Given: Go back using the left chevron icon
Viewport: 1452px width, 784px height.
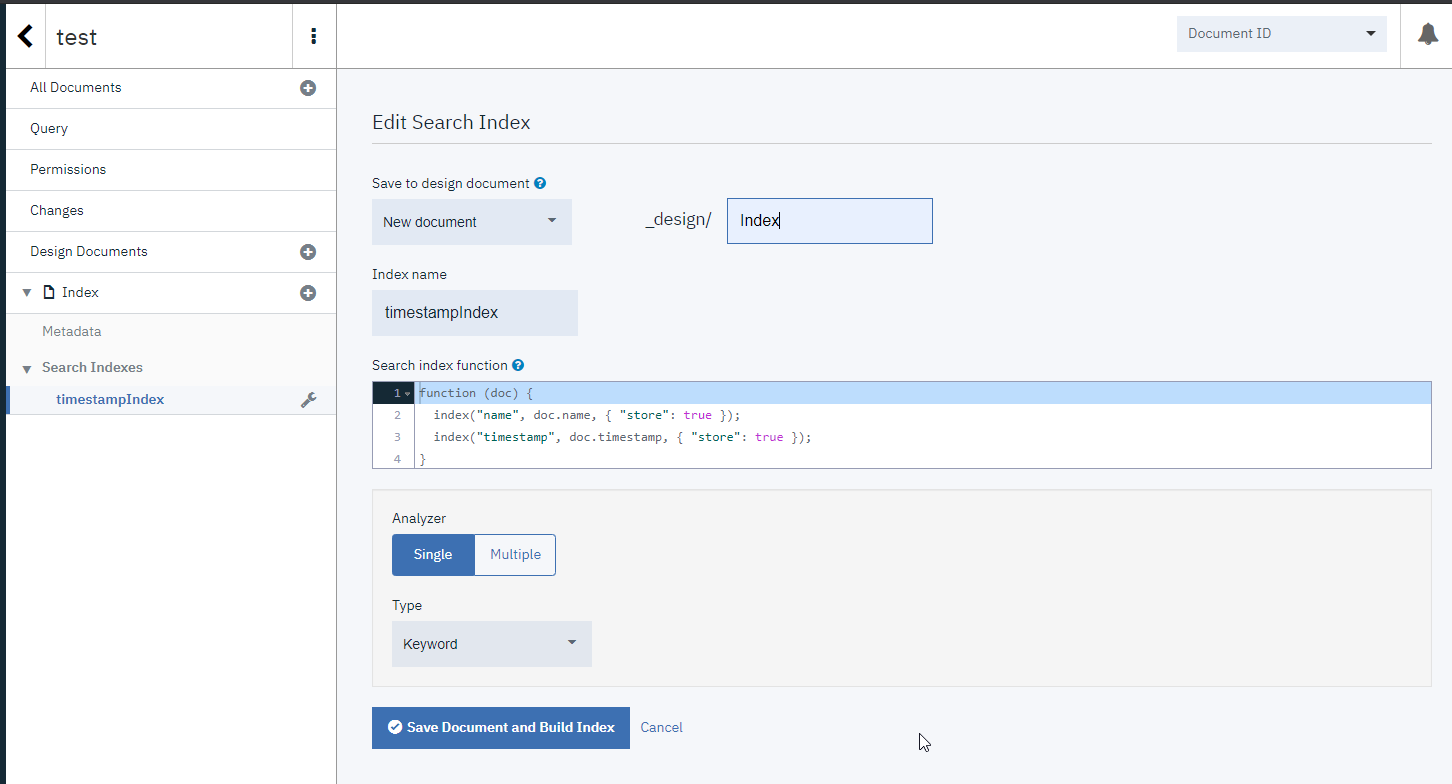Looking at the screenshot, I should (x=26, y=37).
